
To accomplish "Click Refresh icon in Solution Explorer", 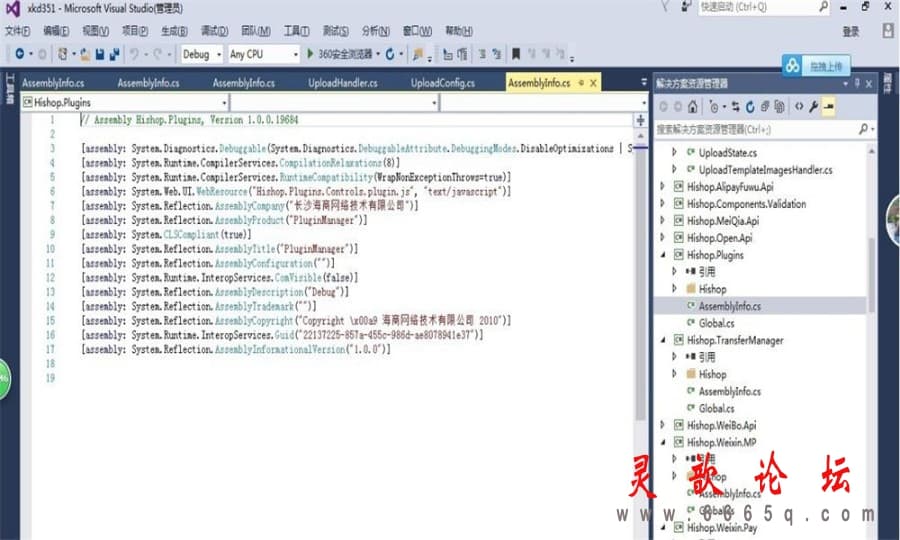I will point(750,107).
